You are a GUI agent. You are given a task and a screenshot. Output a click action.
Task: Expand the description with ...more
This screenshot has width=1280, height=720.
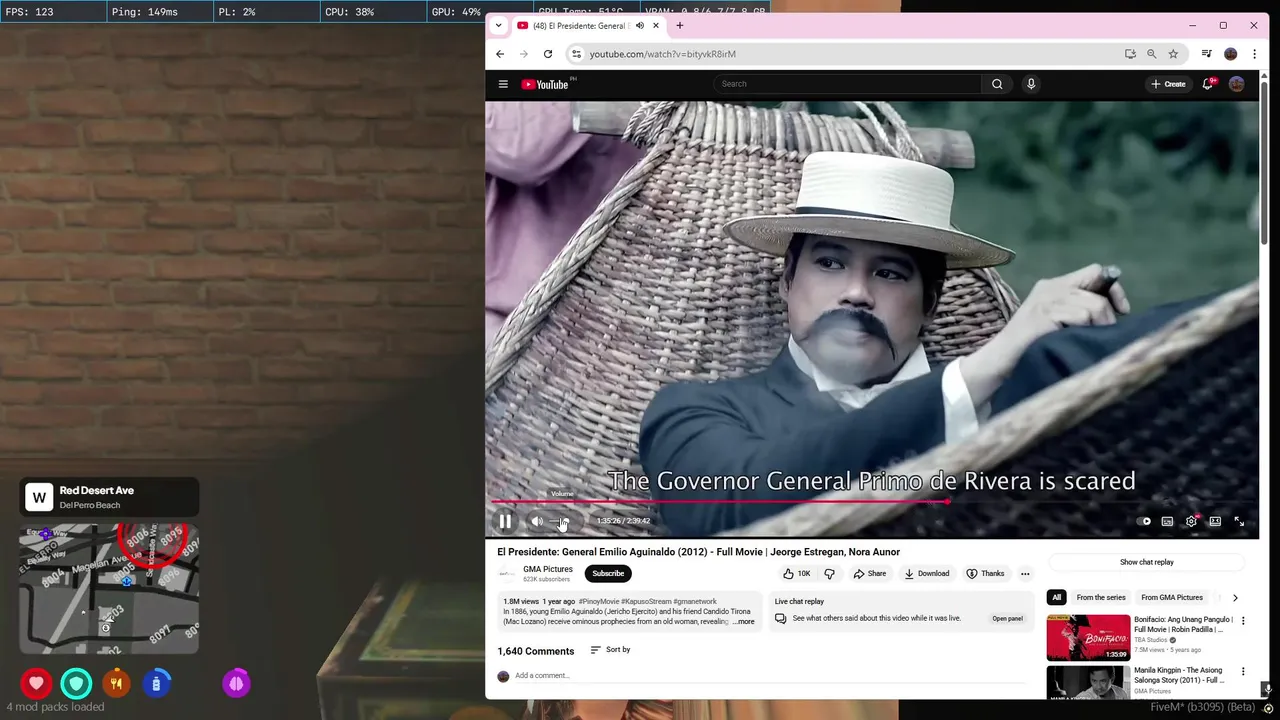743,622
